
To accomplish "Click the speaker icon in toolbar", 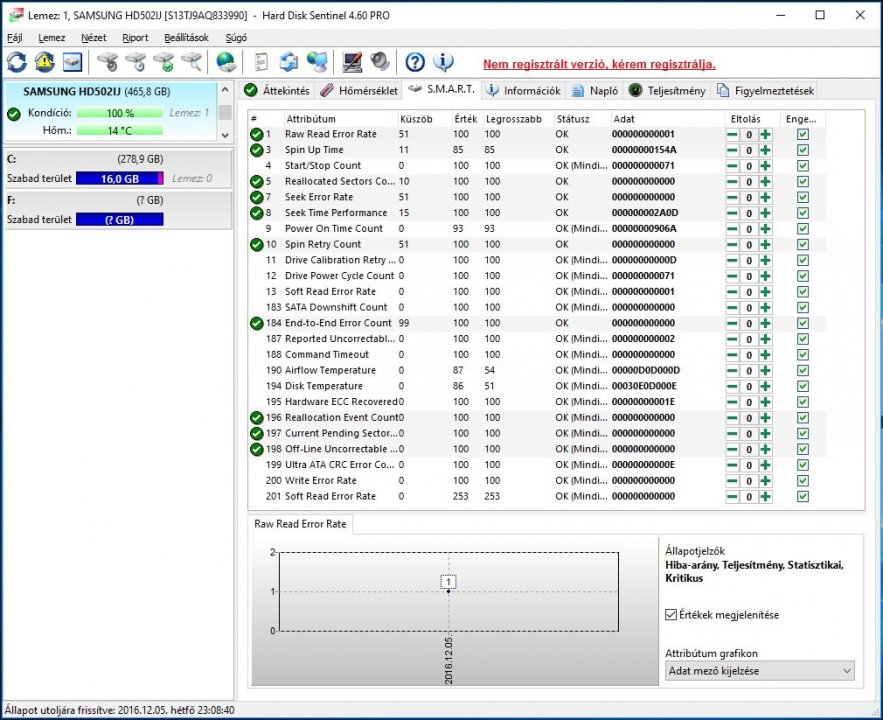I will coord(380,62).
